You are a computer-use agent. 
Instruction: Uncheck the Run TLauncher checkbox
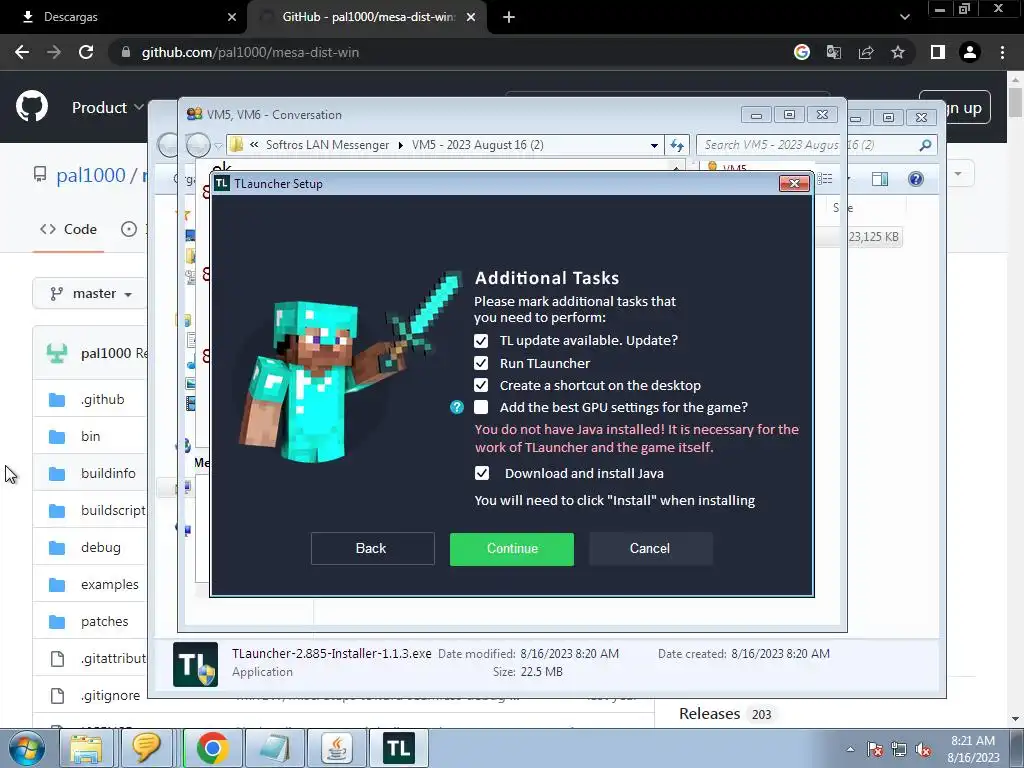pyautogui.click(x=481, y=363)
